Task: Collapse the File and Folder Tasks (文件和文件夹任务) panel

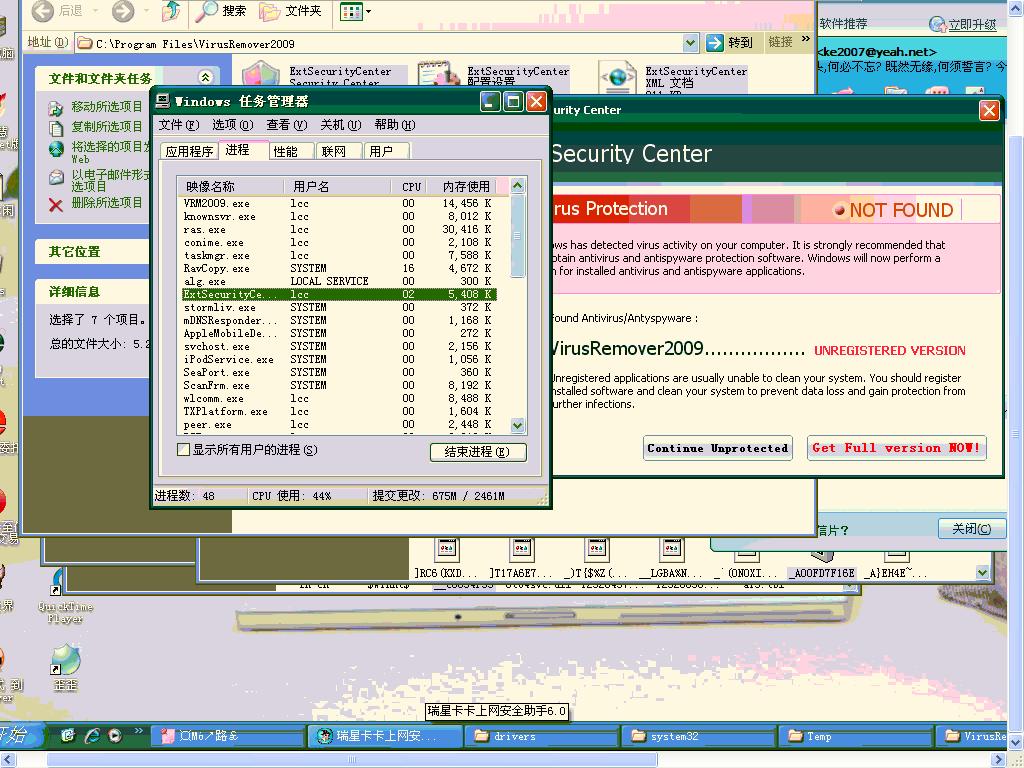Action: pos(206,77)
